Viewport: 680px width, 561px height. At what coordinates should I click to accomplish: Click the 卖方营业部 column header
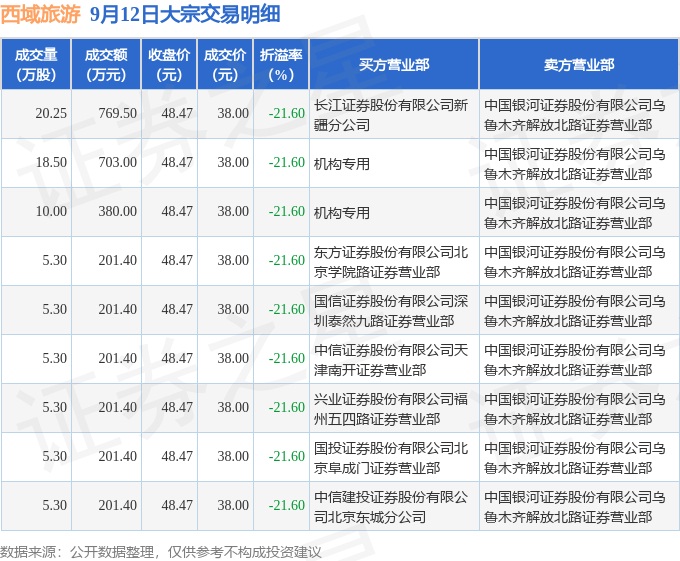tap(579, 65)
